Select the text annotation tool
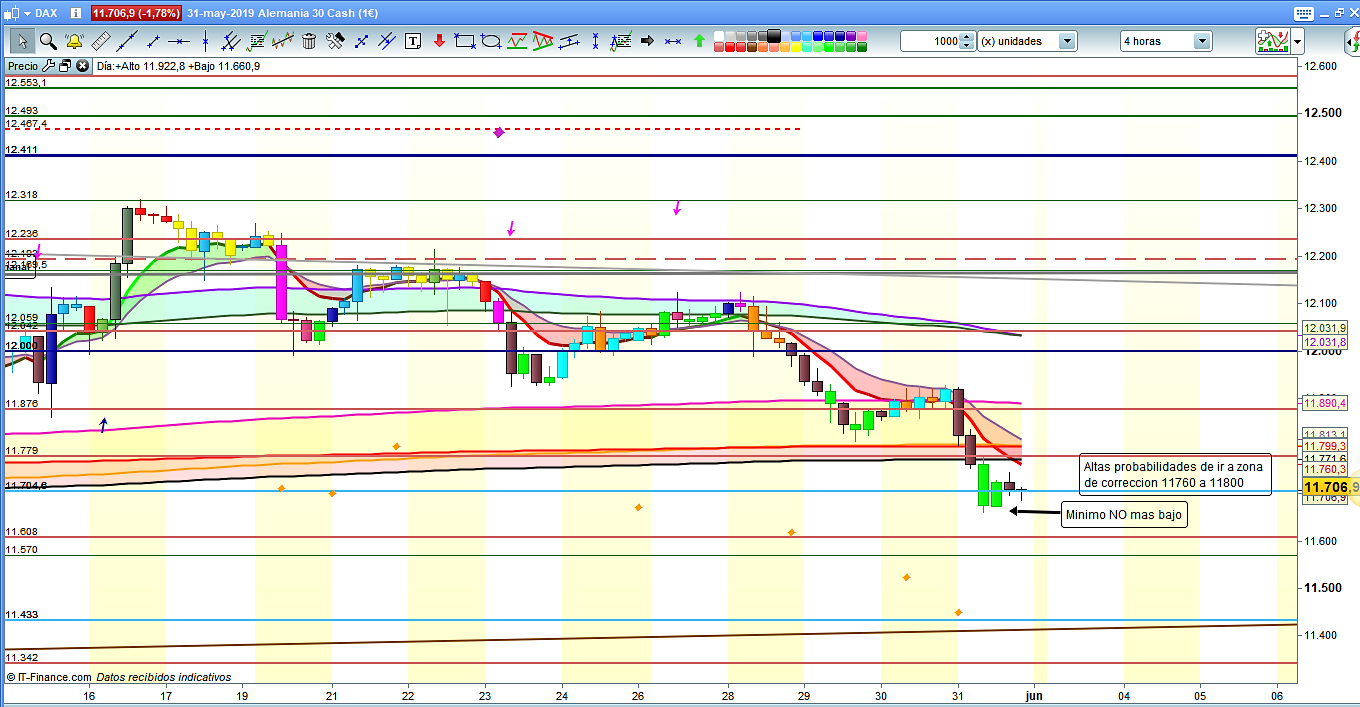The height and width of the screenshot is (707, 1360). [413, 41]
